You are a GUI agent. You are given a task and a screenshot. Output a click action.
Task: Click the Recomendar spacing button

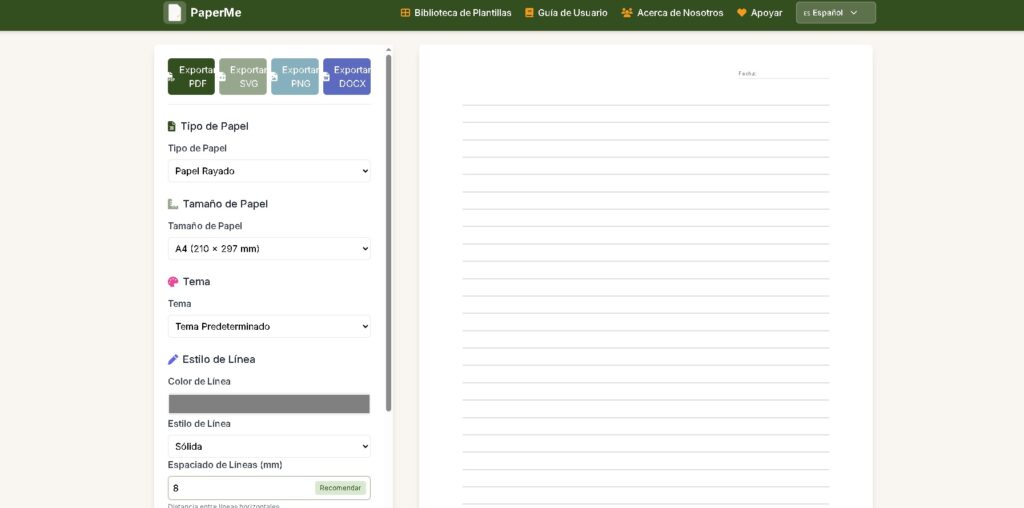(340, 488)
